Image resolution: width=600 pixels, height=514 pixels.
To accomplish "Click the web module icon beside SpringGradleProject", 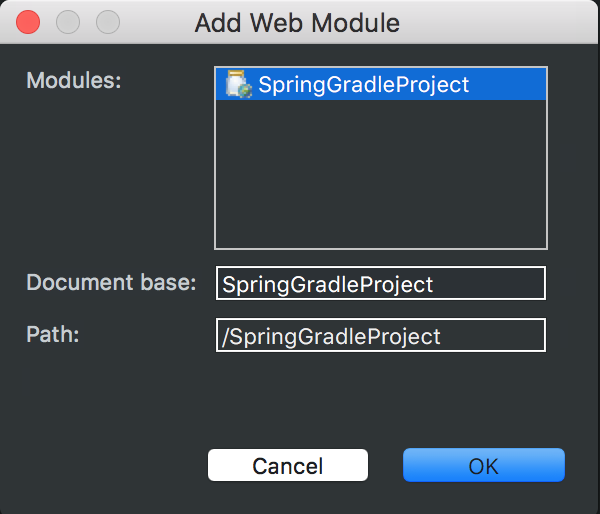I will point(238,84).
